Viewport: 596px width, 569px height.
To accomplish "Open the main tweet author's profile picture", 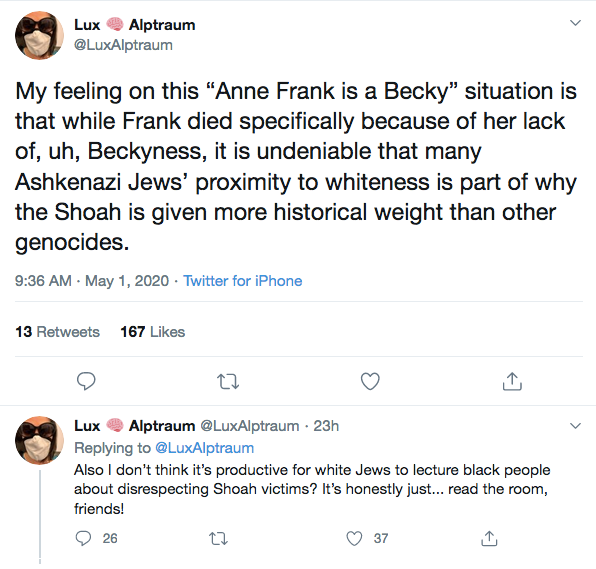I will point(39,35).
